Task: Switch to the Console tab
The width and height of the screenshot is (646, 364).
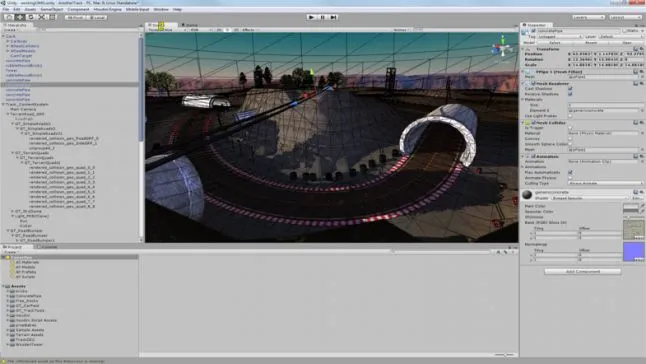Action: coord(47,247)
